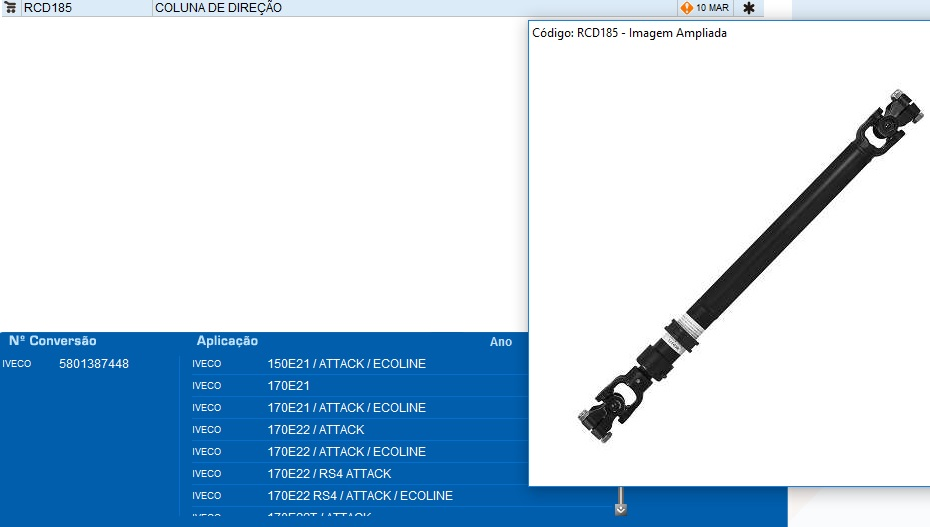
Task: Click the Nº Conversão column header
Action: [x=53, y=341]
